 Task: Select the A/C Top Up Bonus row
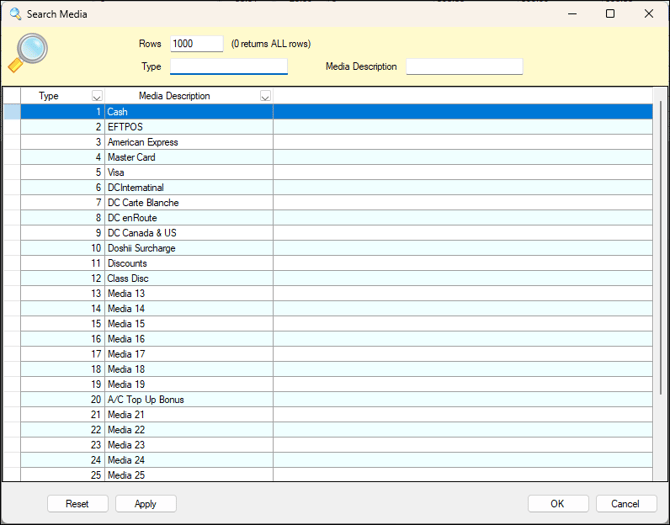click(x=336, y=399)
